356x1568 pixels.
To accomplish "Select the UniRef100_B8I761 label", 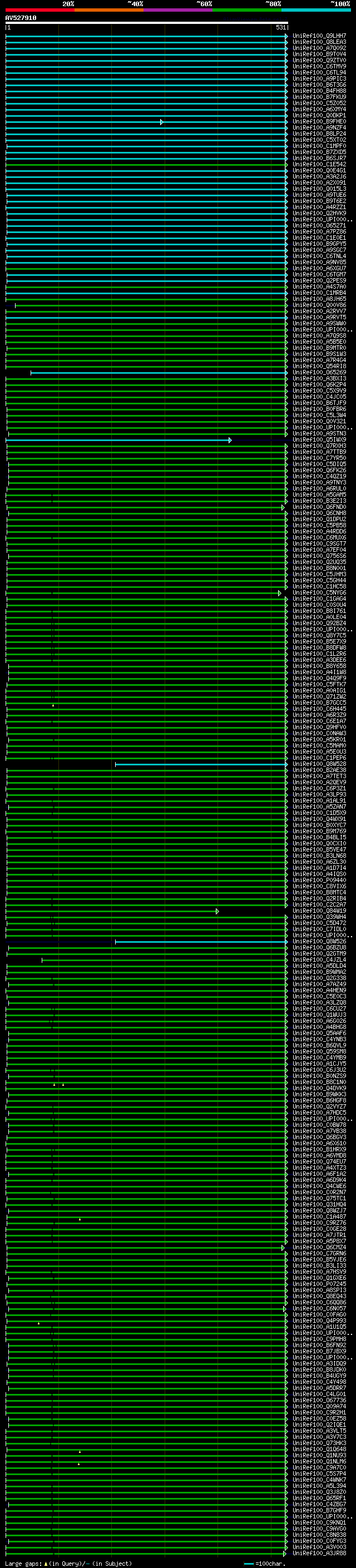I will (319, 611).
